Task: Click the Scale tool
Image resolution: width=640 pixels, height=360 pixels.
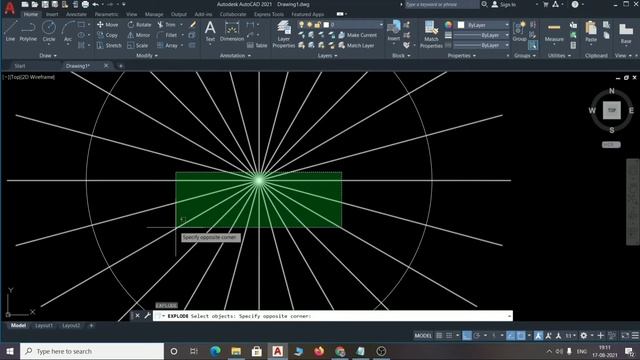Action: [138, 45]
